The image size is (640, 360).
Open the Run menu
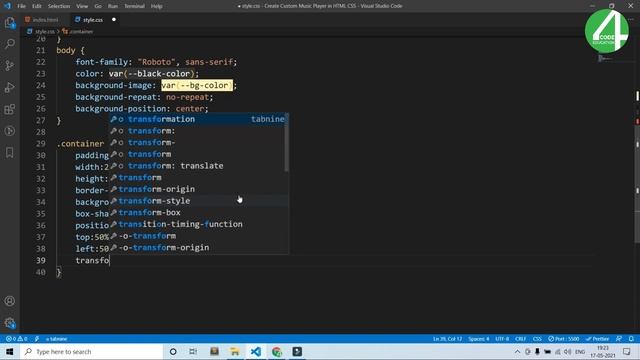tap(113, 6)
